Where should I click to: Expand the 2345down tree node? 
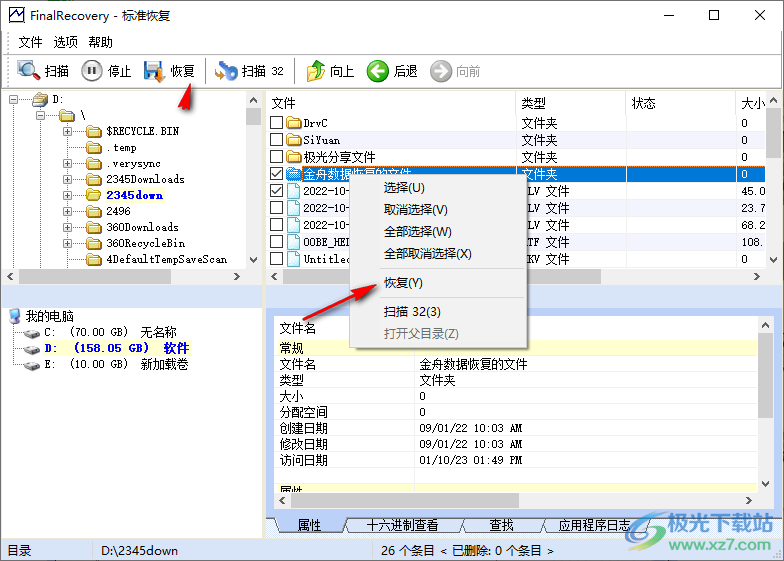(67, 196)
